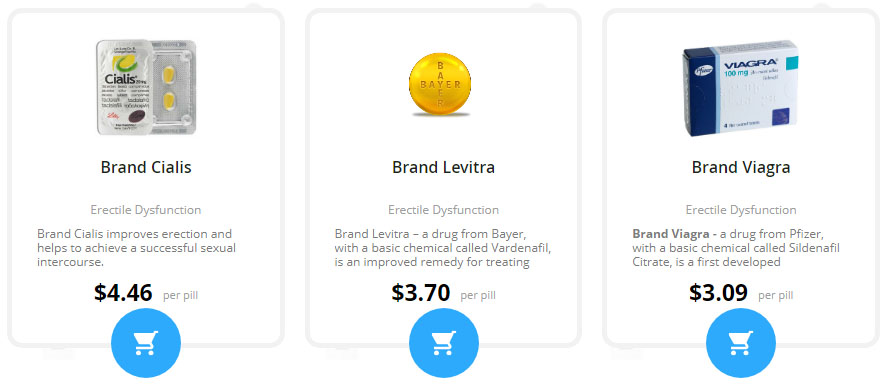Open the Brand Levitra product title

[x=443, y=167]
